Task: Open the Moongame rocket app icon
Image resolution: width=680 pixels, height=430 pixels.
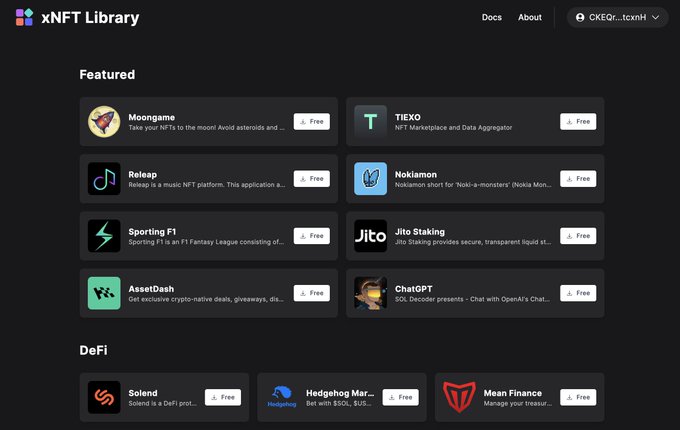Action: (x=104, y=121)
